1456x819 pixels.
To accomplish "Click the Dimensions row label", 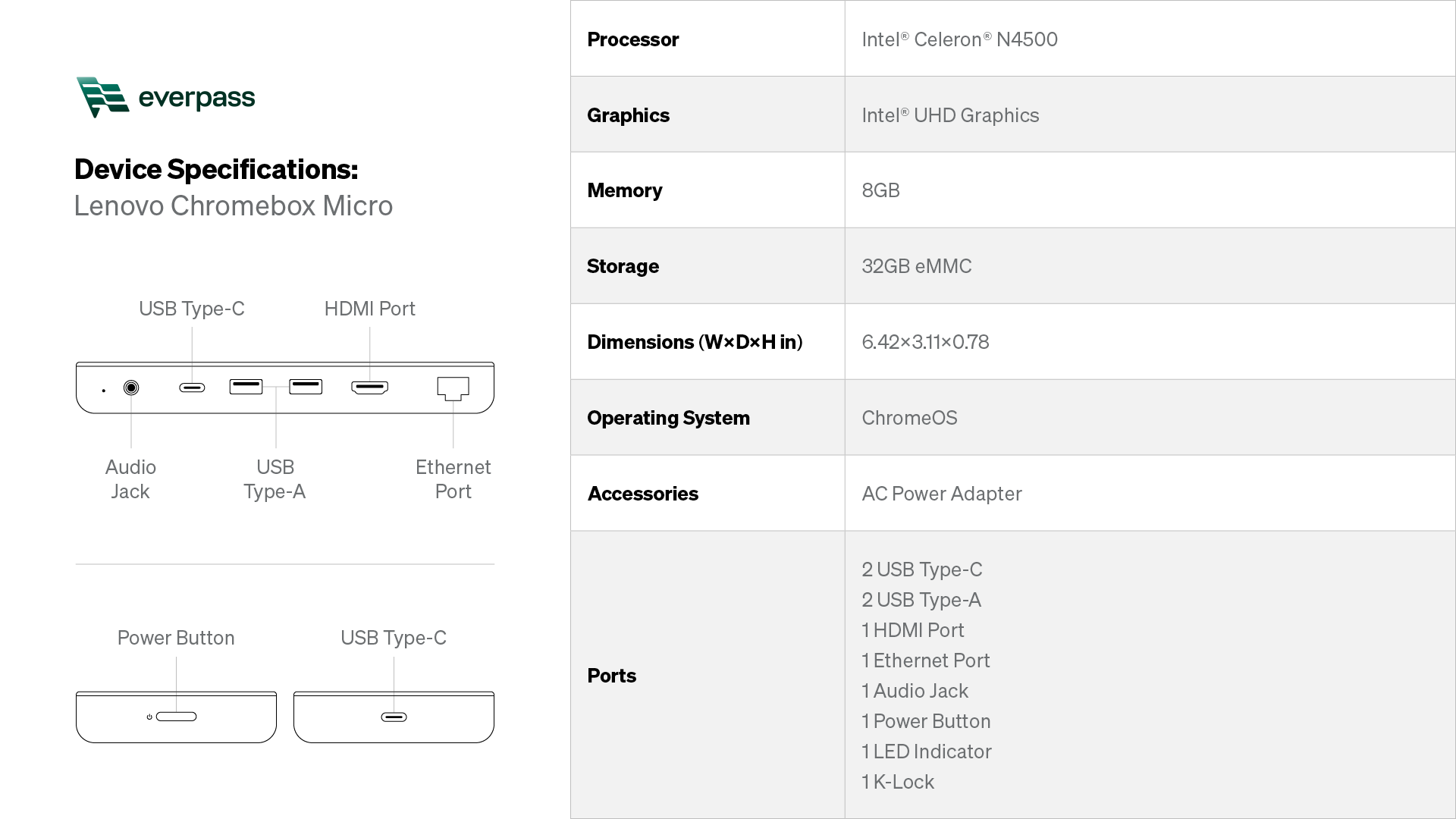I will (x=694, y=342).
